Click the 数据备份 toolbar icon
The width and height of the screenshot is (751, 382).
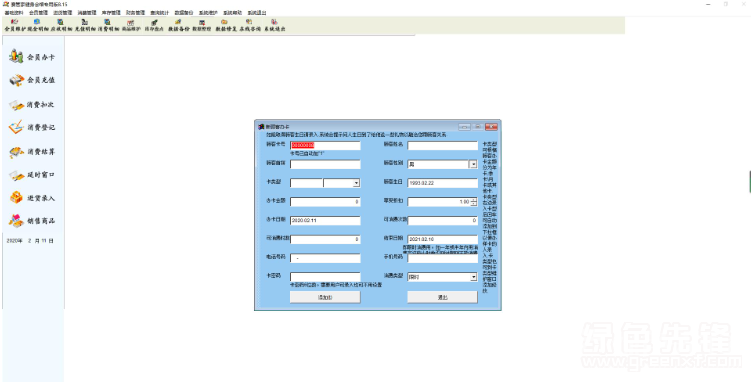point(179,25)
